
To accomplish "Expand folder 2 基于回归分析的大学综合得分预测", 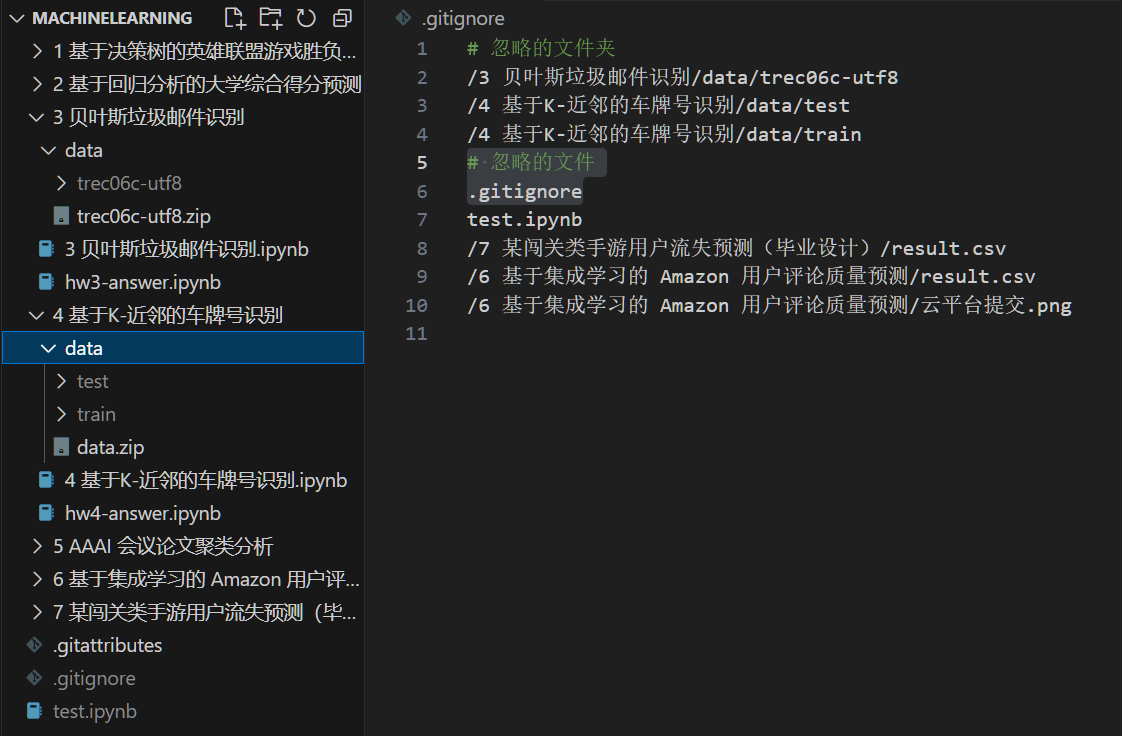I will tap(37, 84).
